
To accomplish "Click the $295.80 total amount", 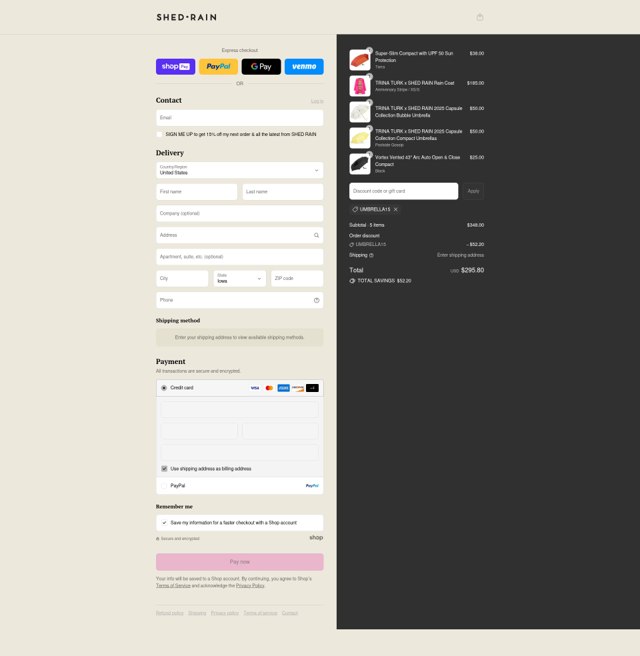I will [472, 270].
